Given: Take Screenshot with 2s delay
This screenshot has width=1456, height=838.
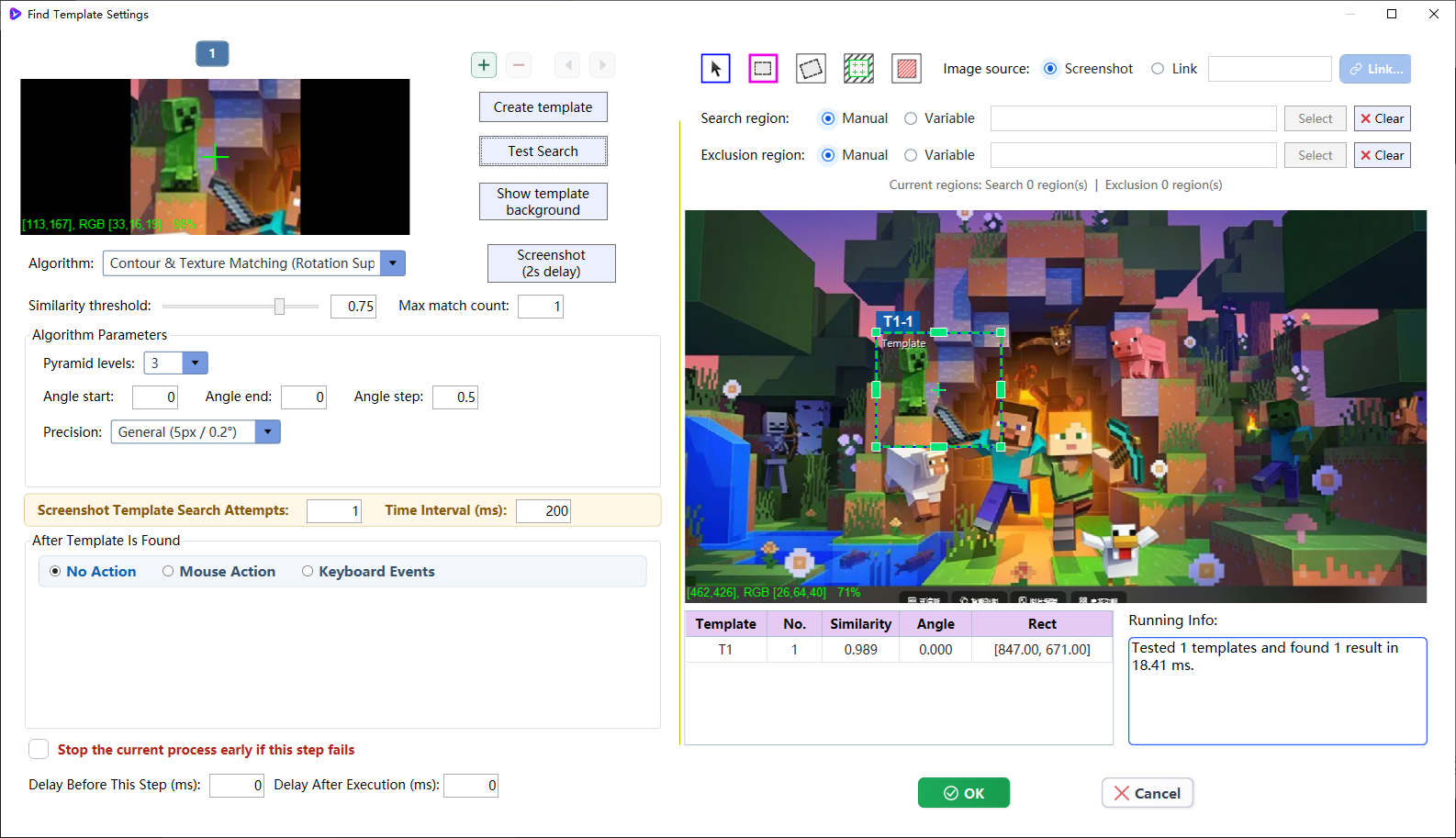Looking at the screenshot, I should tap(551, 263).
